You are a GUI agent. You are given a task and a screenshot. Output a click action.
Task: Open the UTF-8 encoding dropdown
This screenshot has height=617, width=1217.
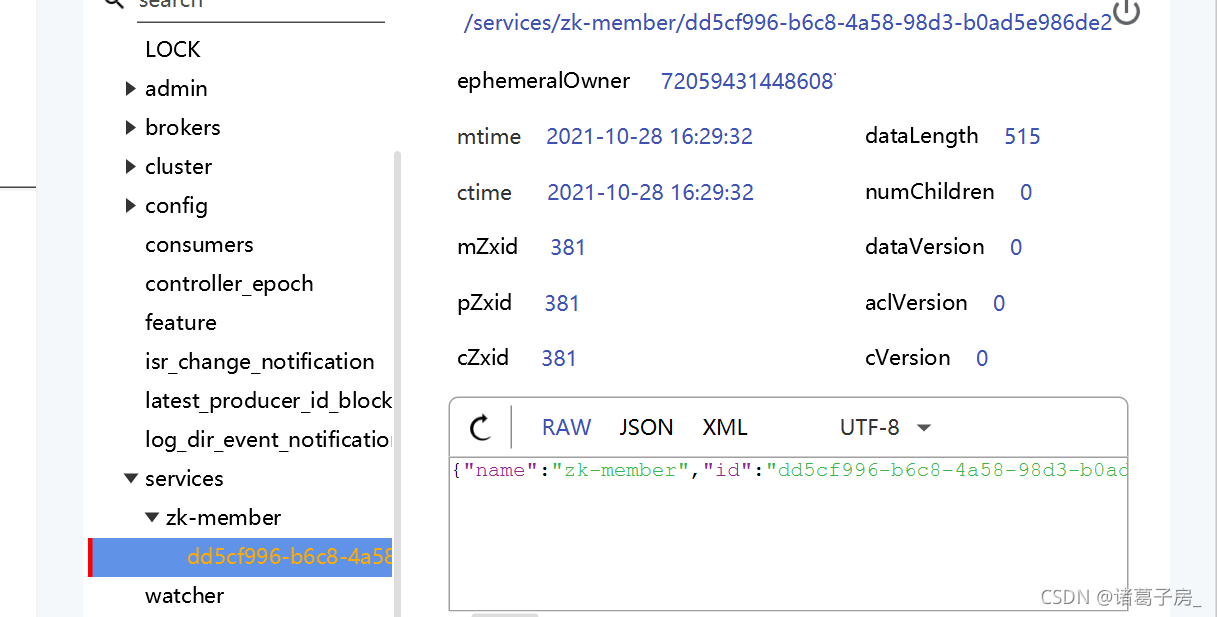[884, 427]
